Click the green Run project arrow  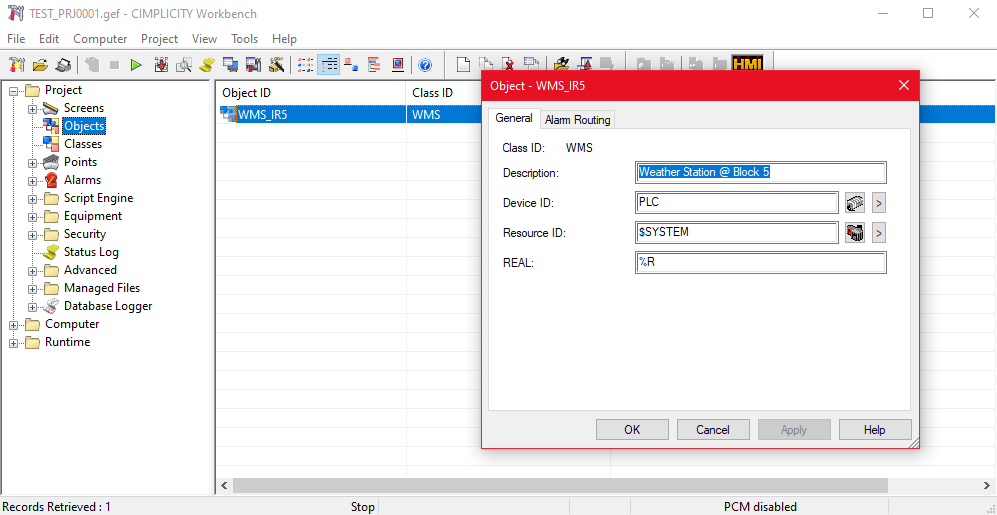(x=135, y=64)
